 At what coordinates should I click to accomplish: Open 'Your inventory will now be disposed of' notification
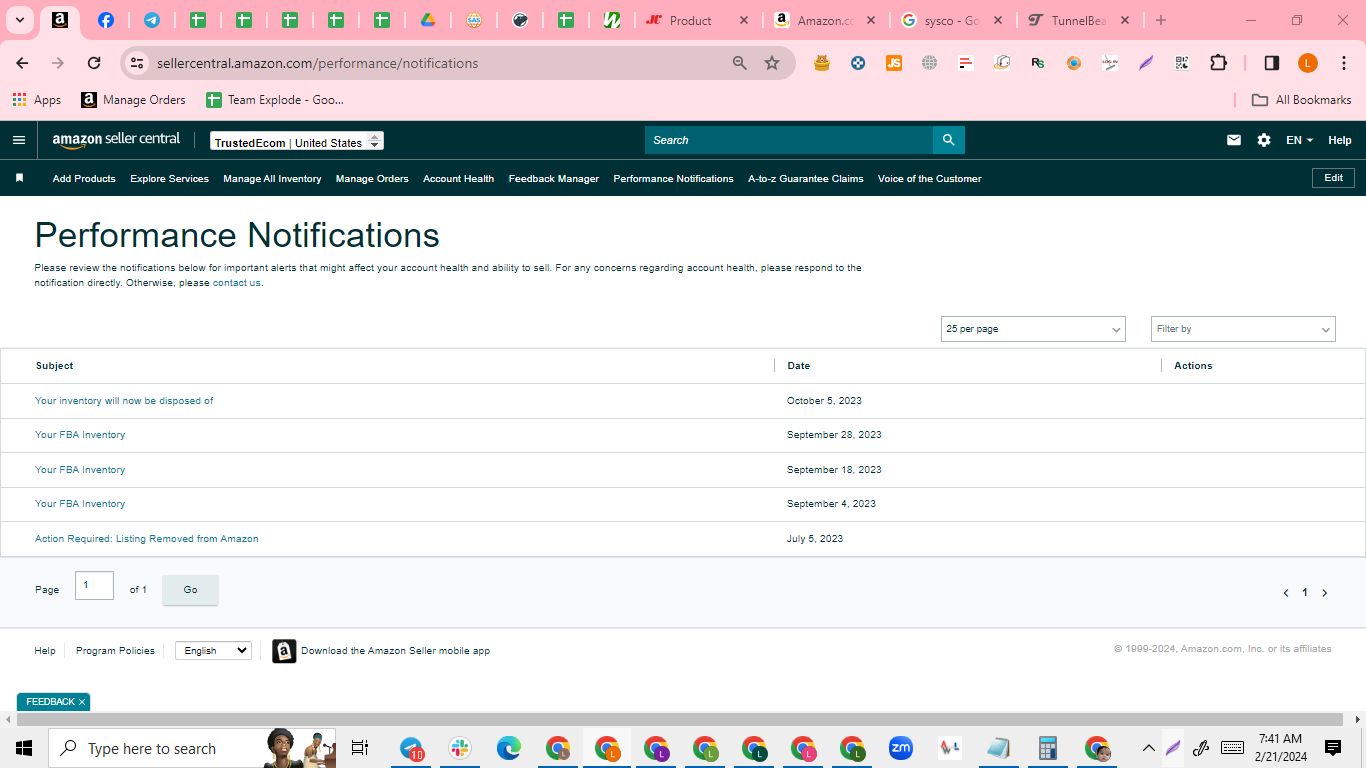[124, 401]
